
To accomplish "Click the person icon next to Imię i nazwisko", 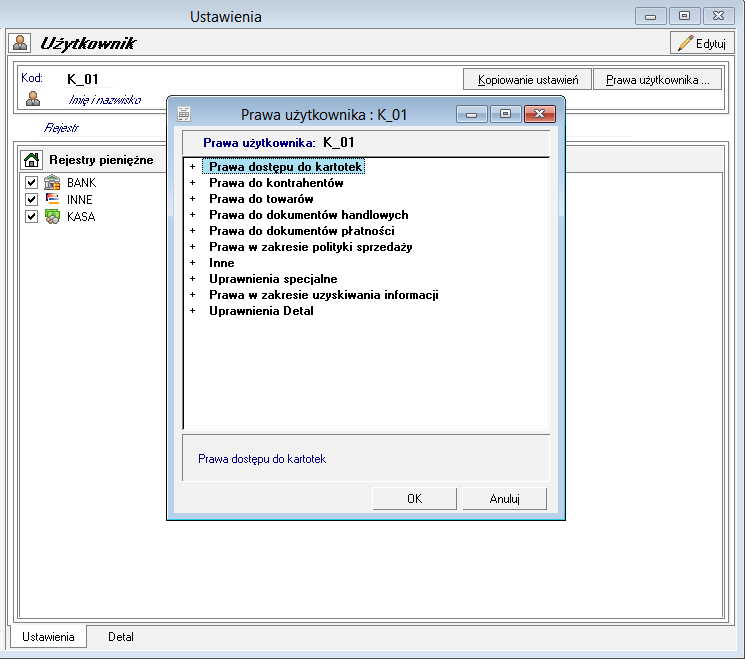I will click(33, 99).
